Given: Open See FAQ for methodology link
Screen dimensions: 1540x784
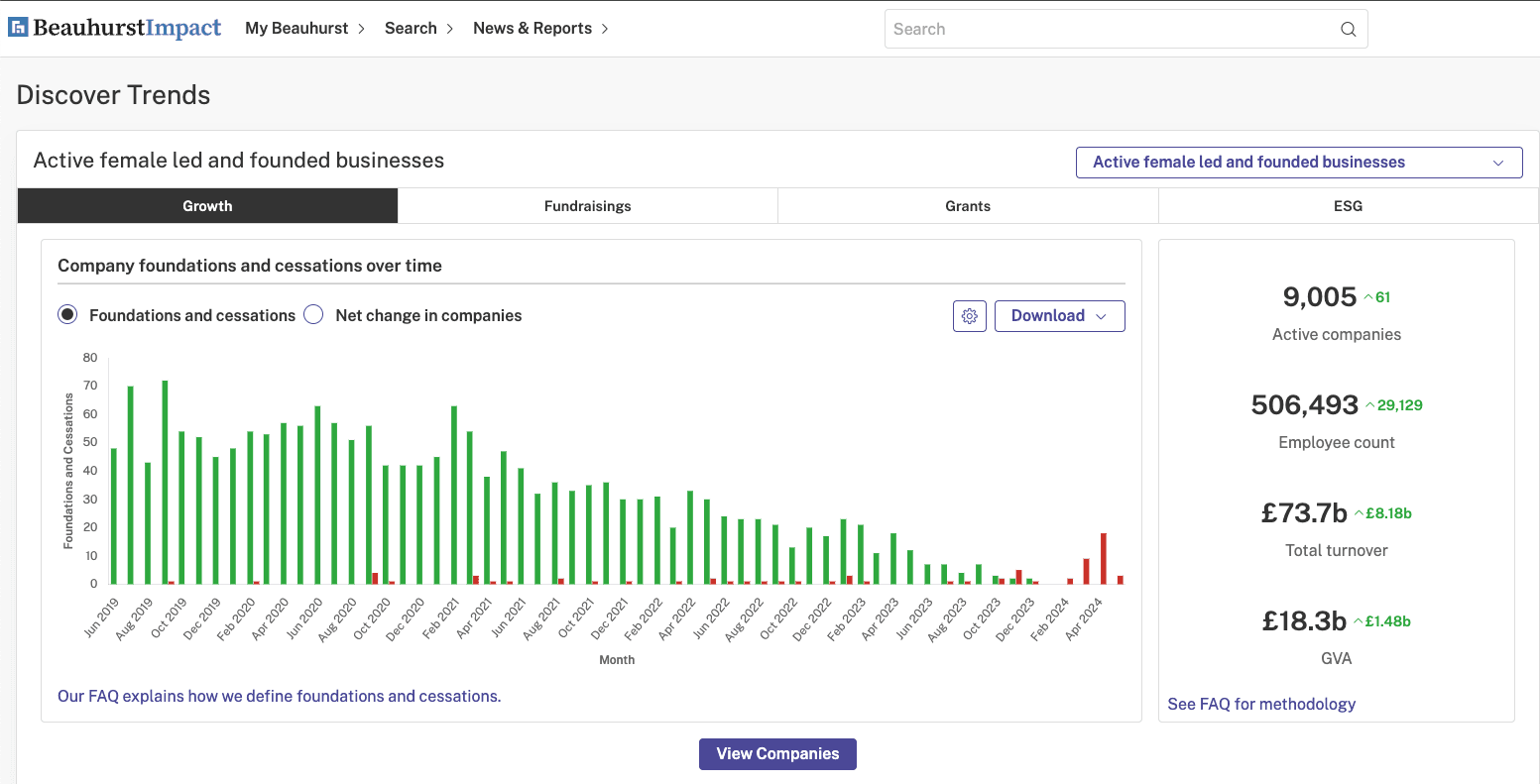Looking at the screenshot, I should coord(1261,704).
